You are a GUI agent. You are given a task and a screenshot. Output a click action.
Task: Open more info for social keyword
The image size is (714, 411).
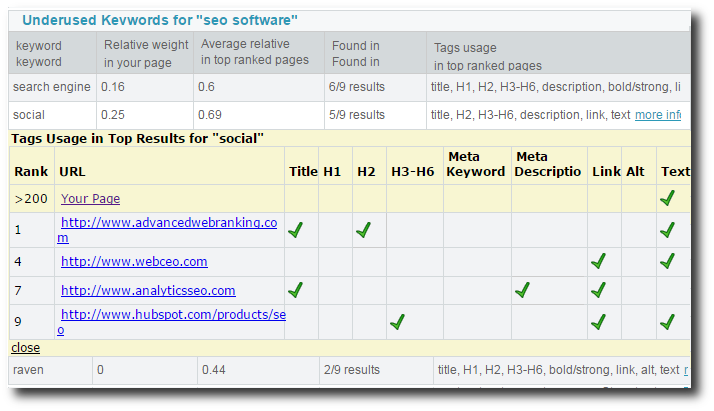[x=658, y=115]
